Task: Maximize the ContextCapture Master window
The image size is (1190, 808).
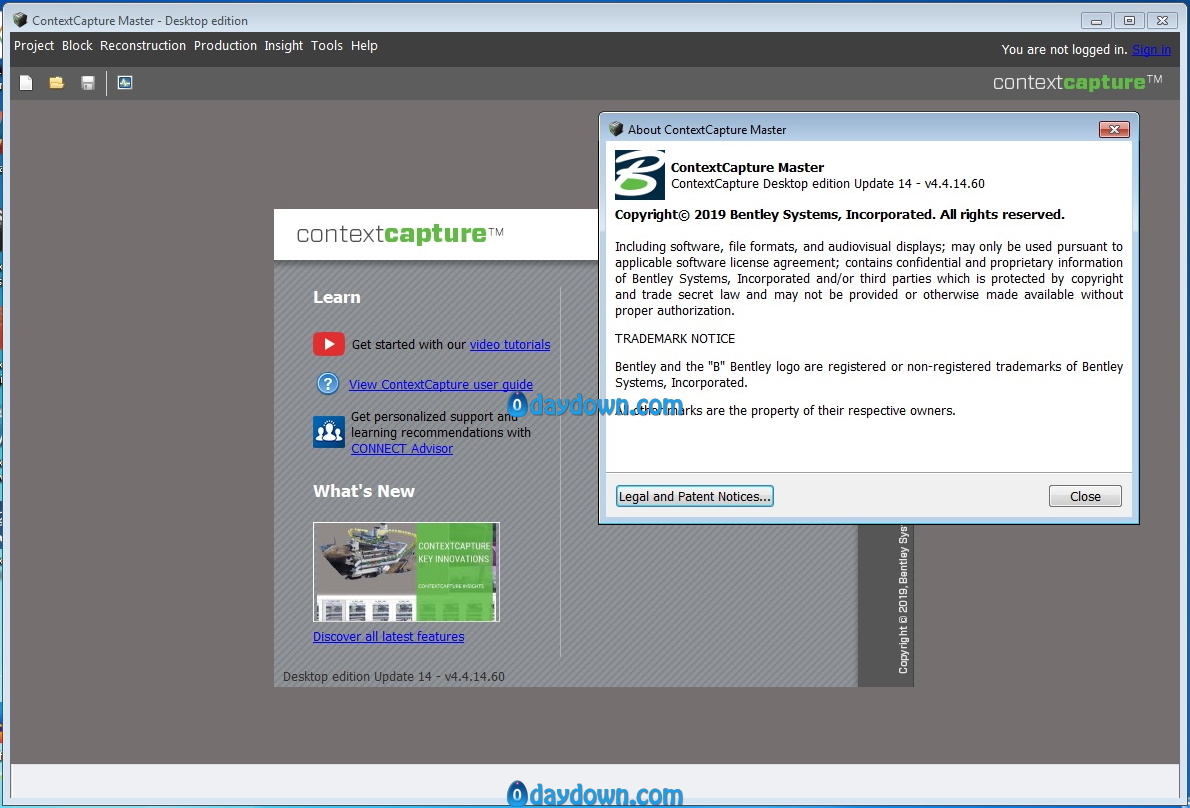Action: tap(1129, 20)
